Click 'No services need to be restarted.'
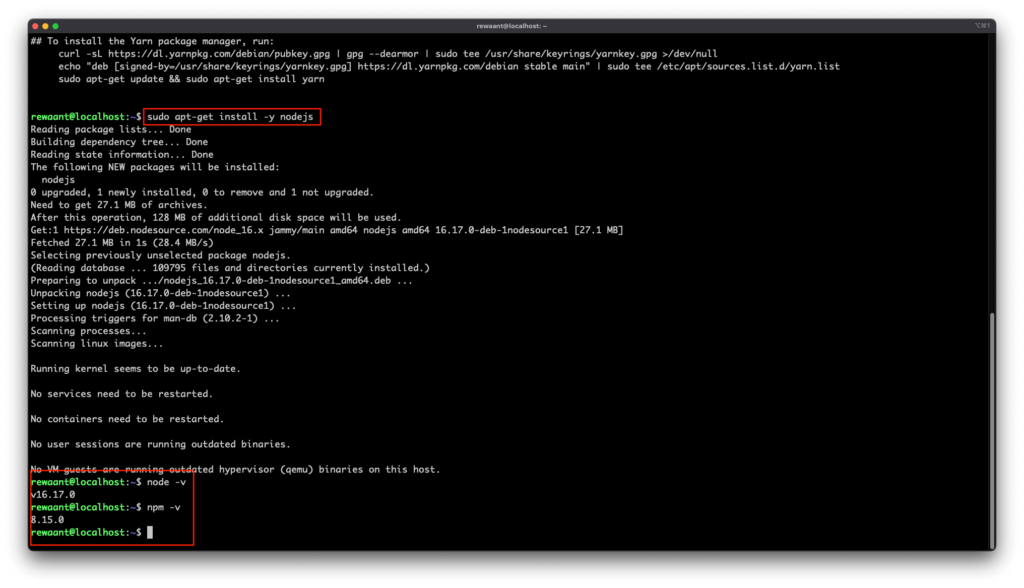 click(x=121, y=394)
